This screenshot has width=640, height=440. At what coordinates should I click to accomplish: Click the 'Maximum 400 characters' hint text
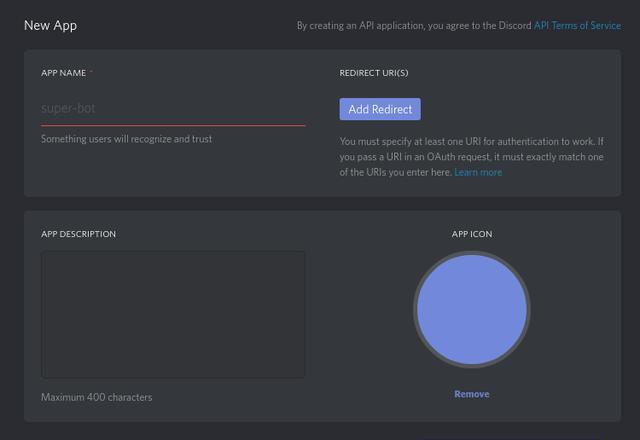[x=97, y=397]
